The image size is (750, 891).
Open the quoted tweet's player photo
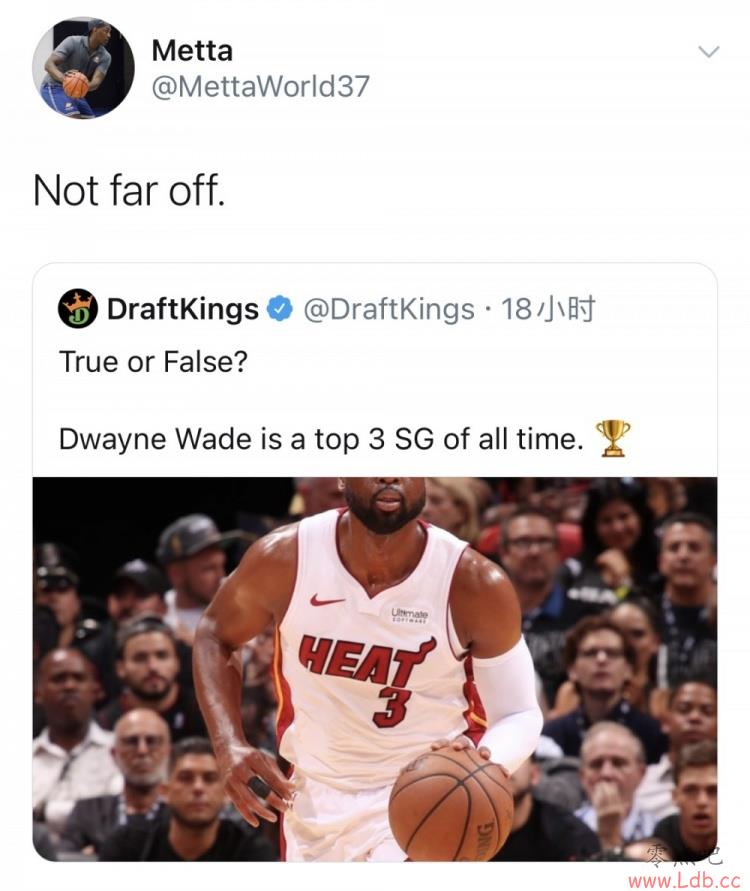[375, 669]
